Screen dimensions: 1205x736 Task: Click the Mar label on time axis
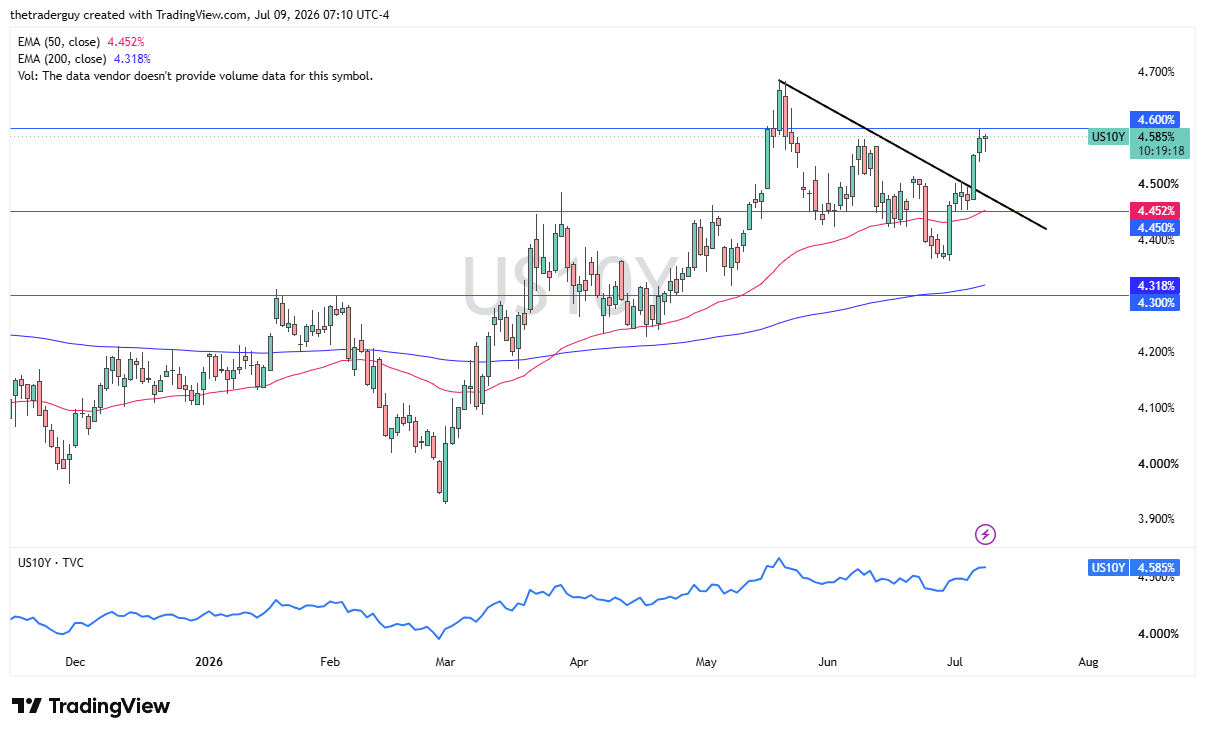[445, 662]
